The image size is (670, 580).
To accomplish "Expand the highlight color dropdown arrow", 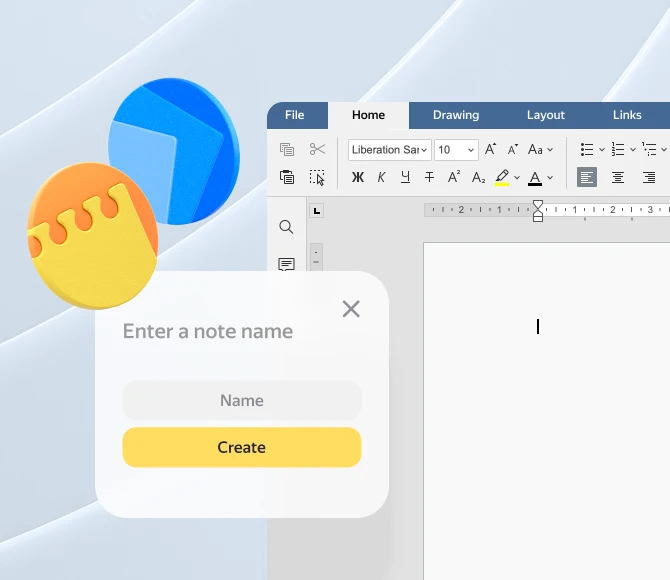I will [x=517, y=177].
